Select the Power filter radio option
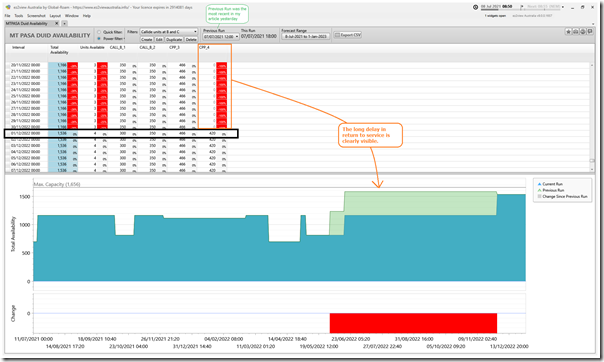This screenshot has height=362, width=604. (x=99, y=39)
